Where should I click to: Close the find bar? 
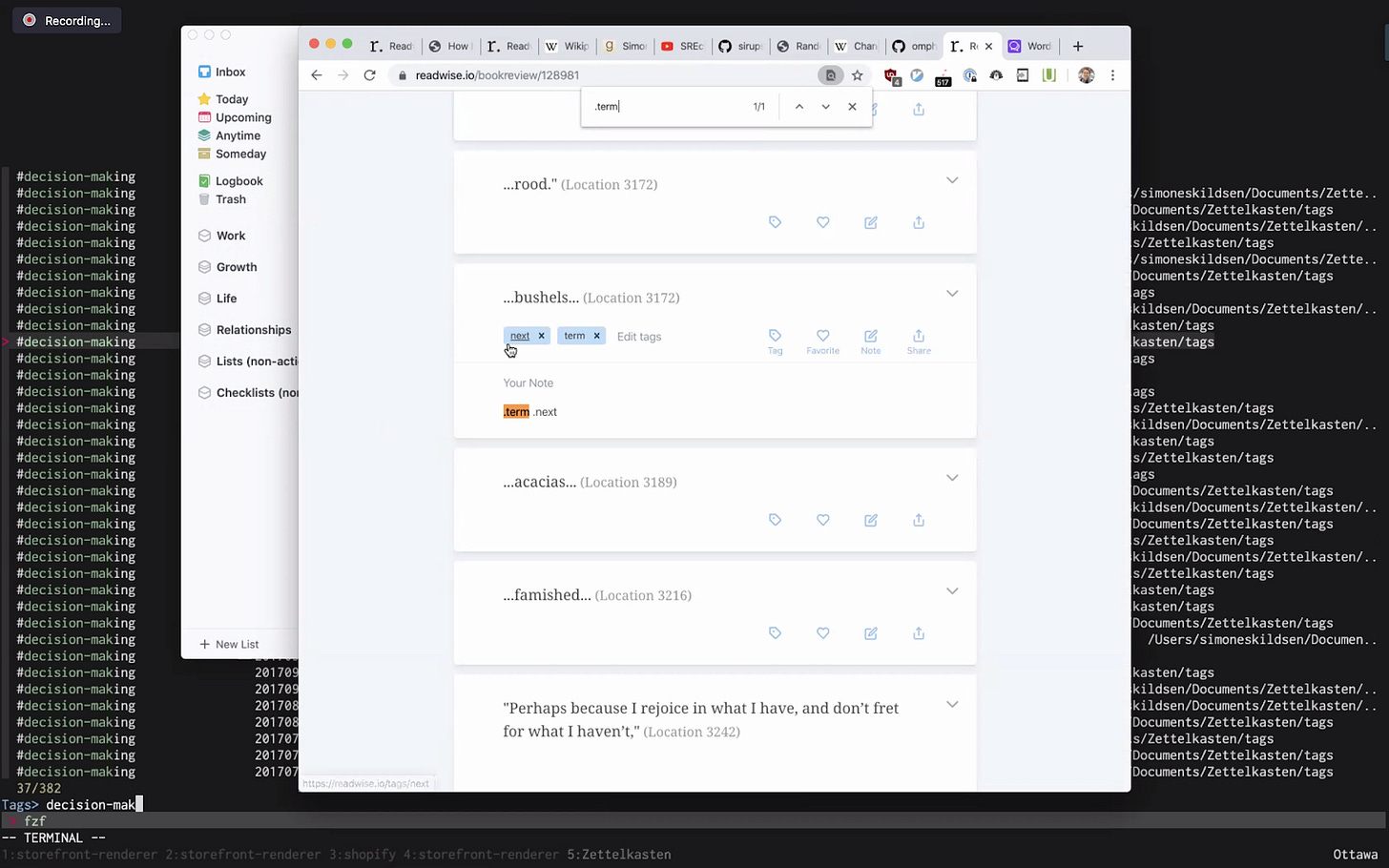click(853, 107)
